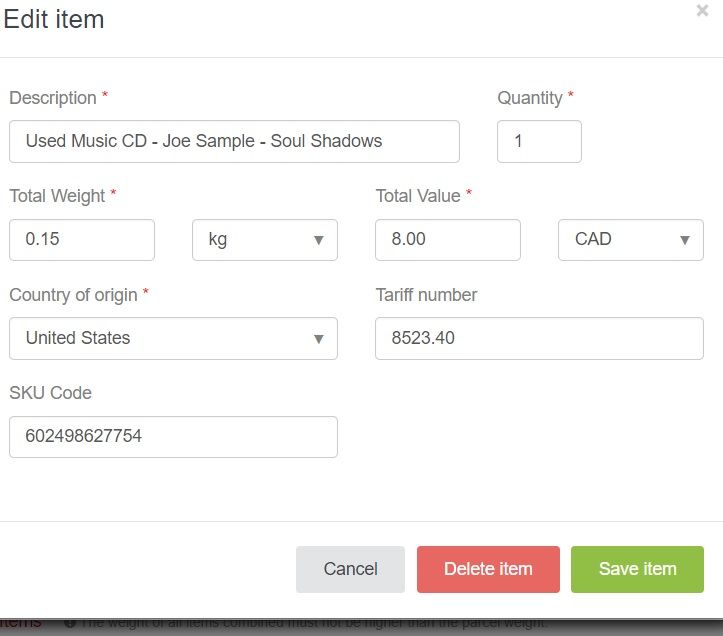Viewport: 723px width, 636px height.
Task: Click the Total Weight label text
Action: 57,196
